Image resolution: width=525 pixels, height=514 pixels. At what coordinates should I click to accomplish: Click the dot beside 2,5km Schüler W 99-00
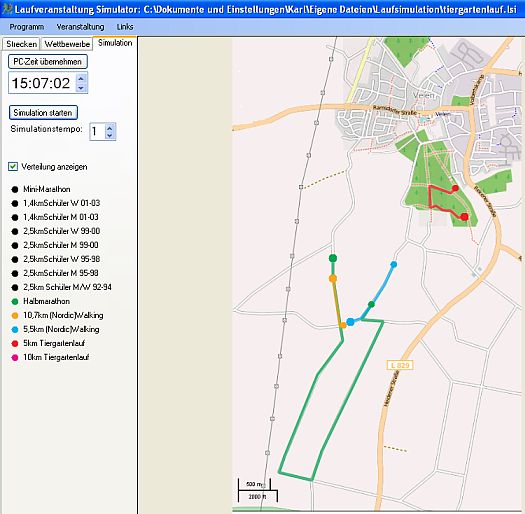click(x=15, y=231)
